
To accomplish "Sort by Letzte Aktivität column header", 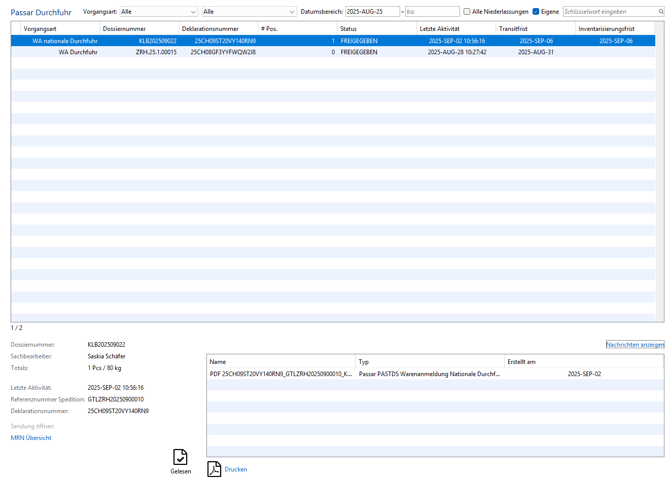I will click(456, 29).
